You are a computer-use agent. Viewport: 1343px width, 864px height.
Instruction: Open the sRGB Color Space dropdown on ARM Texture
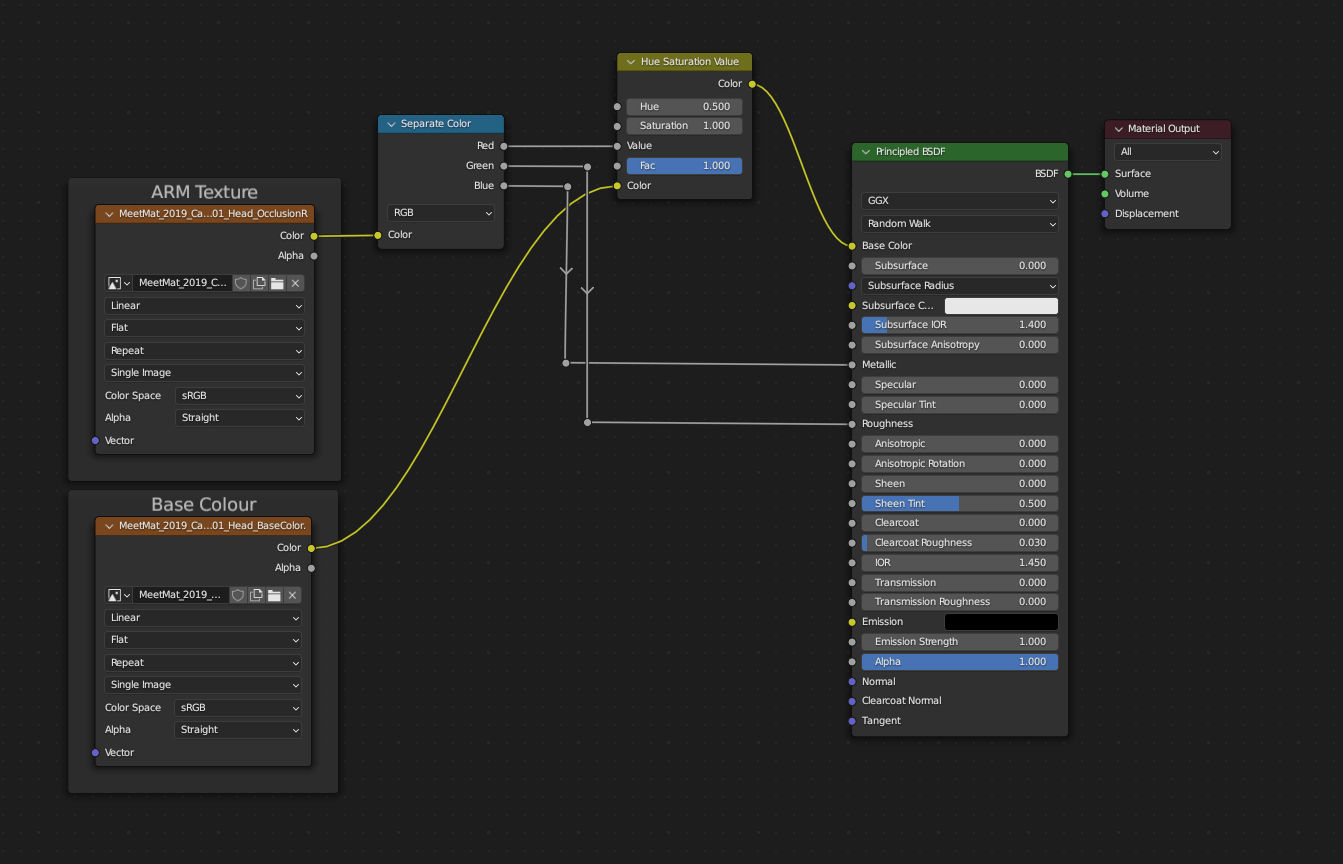239,395
